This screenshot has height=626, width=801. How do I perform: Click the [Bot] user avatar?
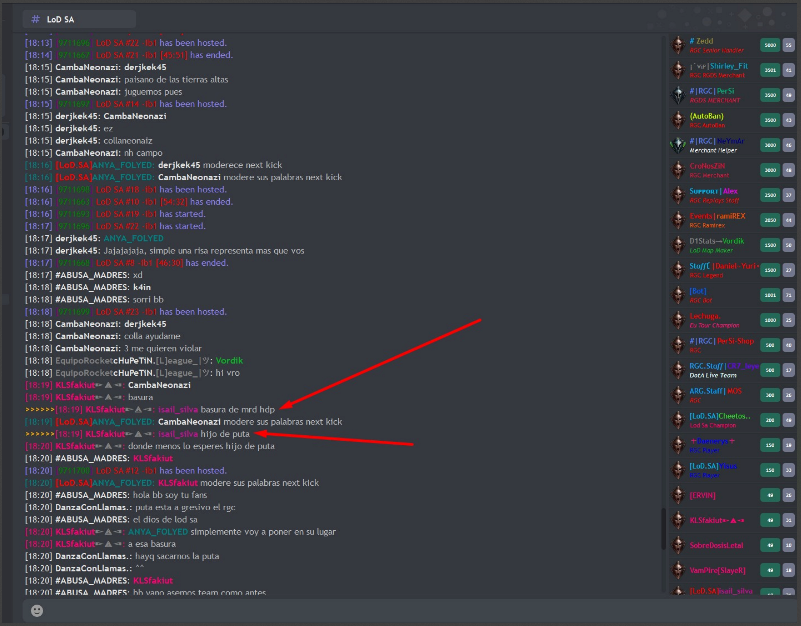tap(678, 295)
